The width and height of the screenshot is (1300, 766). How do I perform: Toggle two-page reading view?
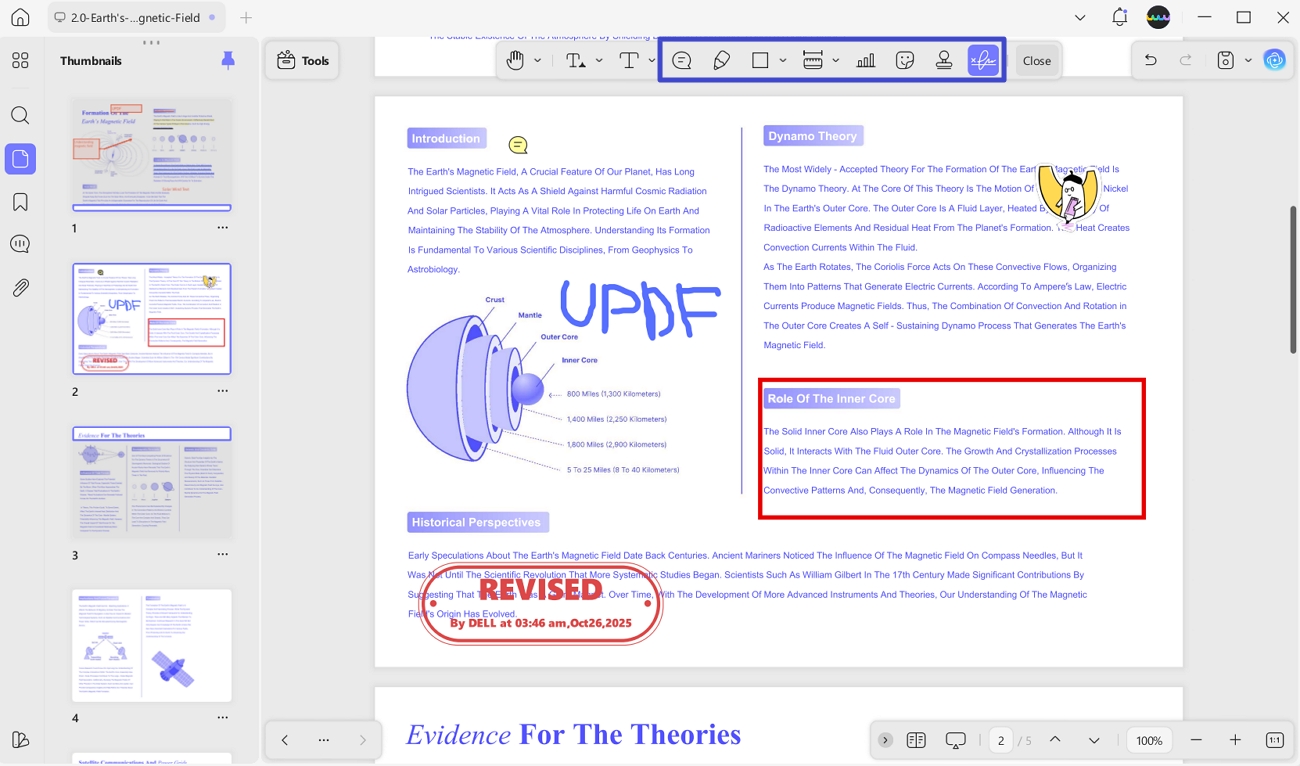[x=916, y=739]
